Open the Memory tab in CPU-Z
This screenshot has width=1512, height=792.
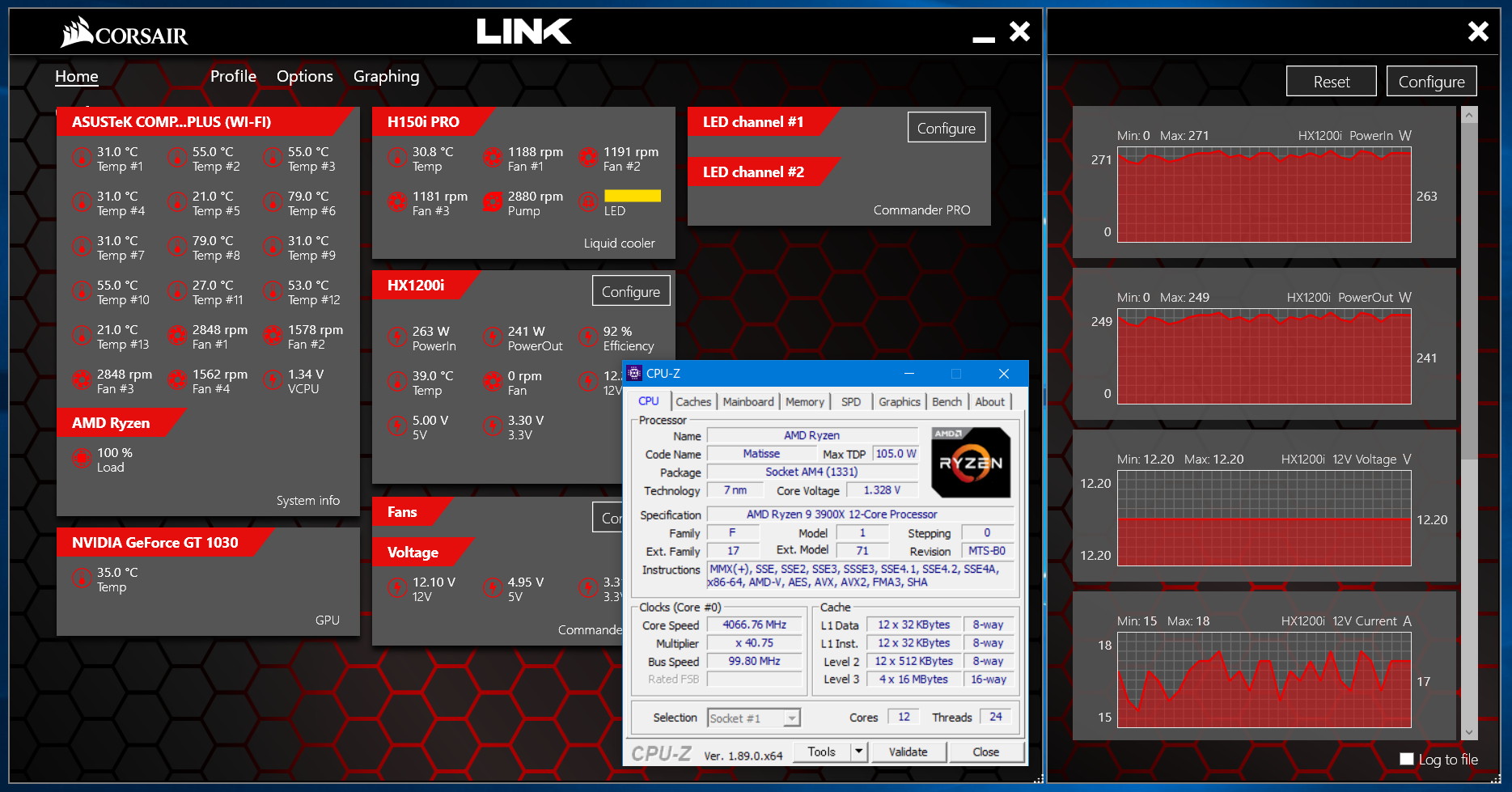click(804, 401)
